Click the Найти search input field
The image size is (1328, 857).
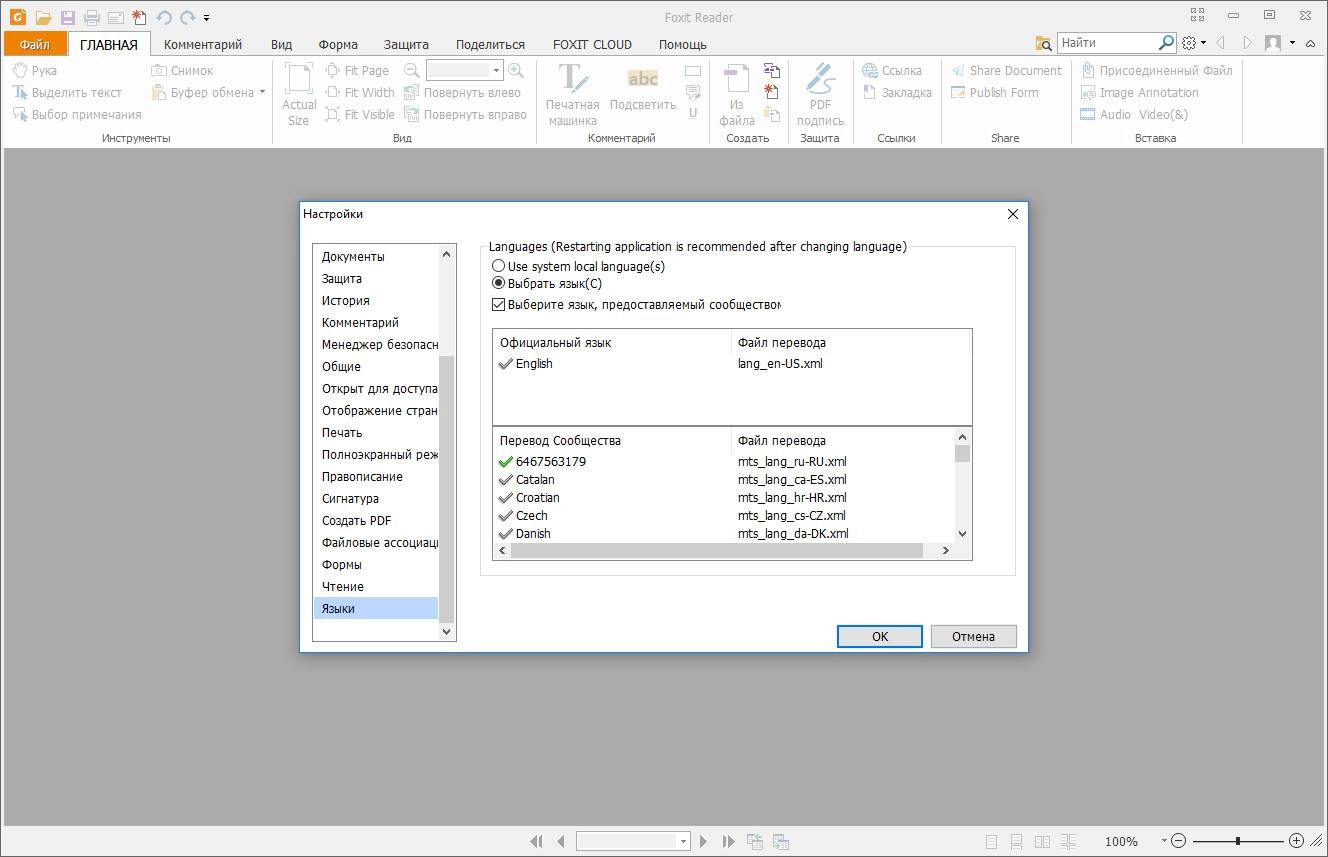click(1107, 43)
